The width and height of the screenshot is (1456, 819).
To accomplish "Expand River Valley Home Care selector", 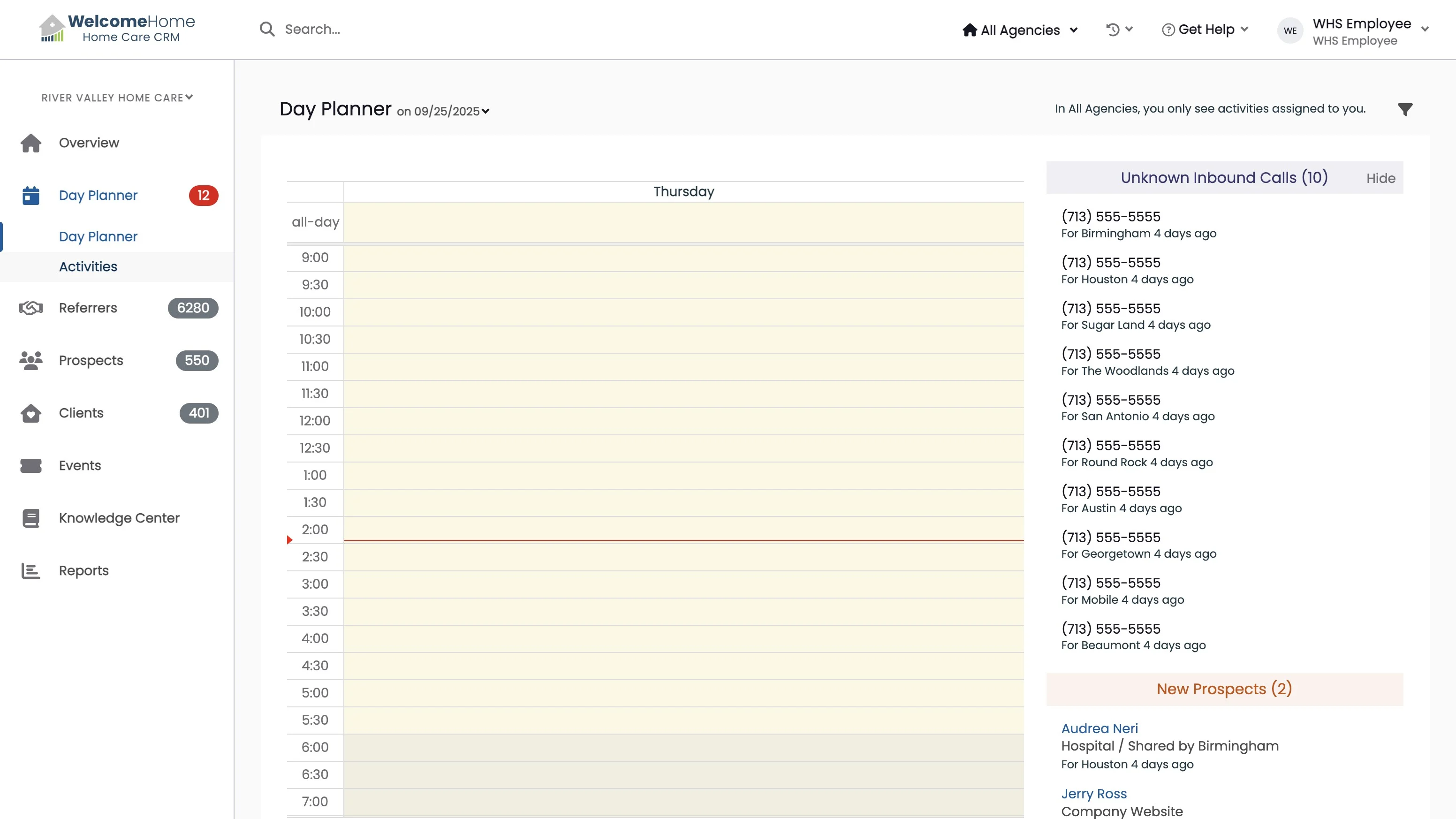I will [x=117, y=98].
